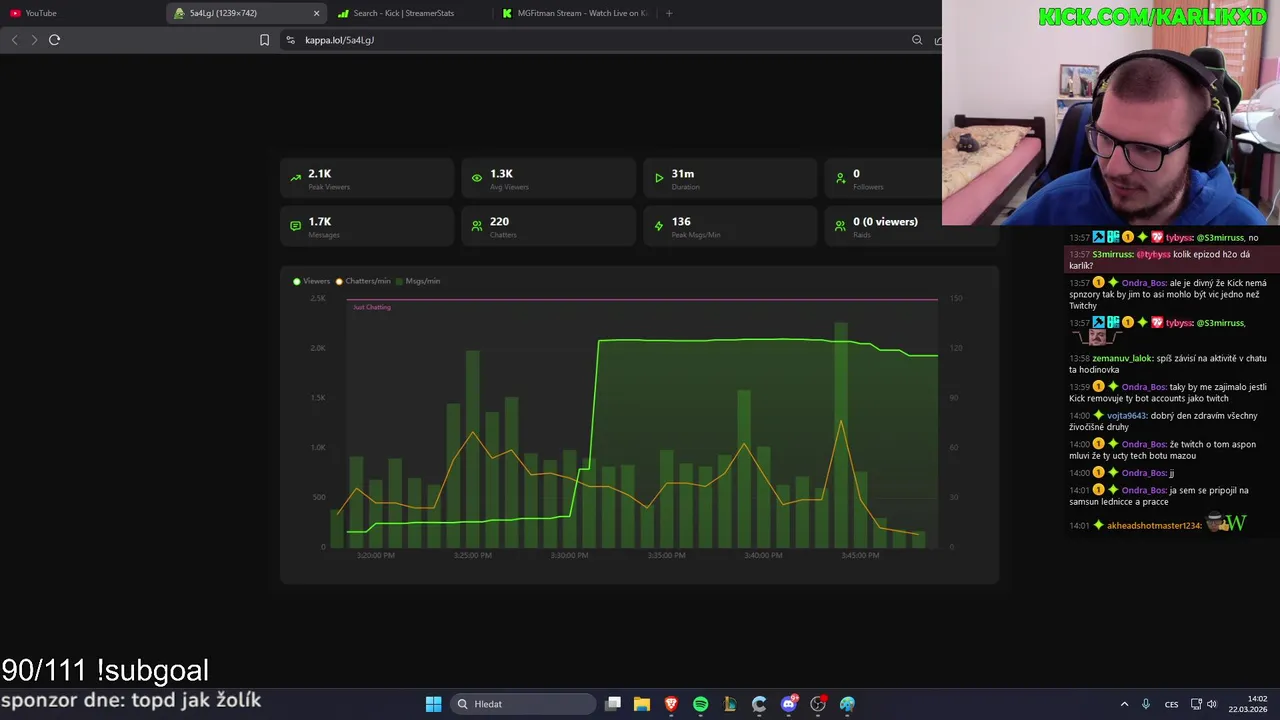This screenshot has height=720, width=1280.
Task: Click the Peak Msgs/Min lightning icon
Action: (x=659, y=226)
